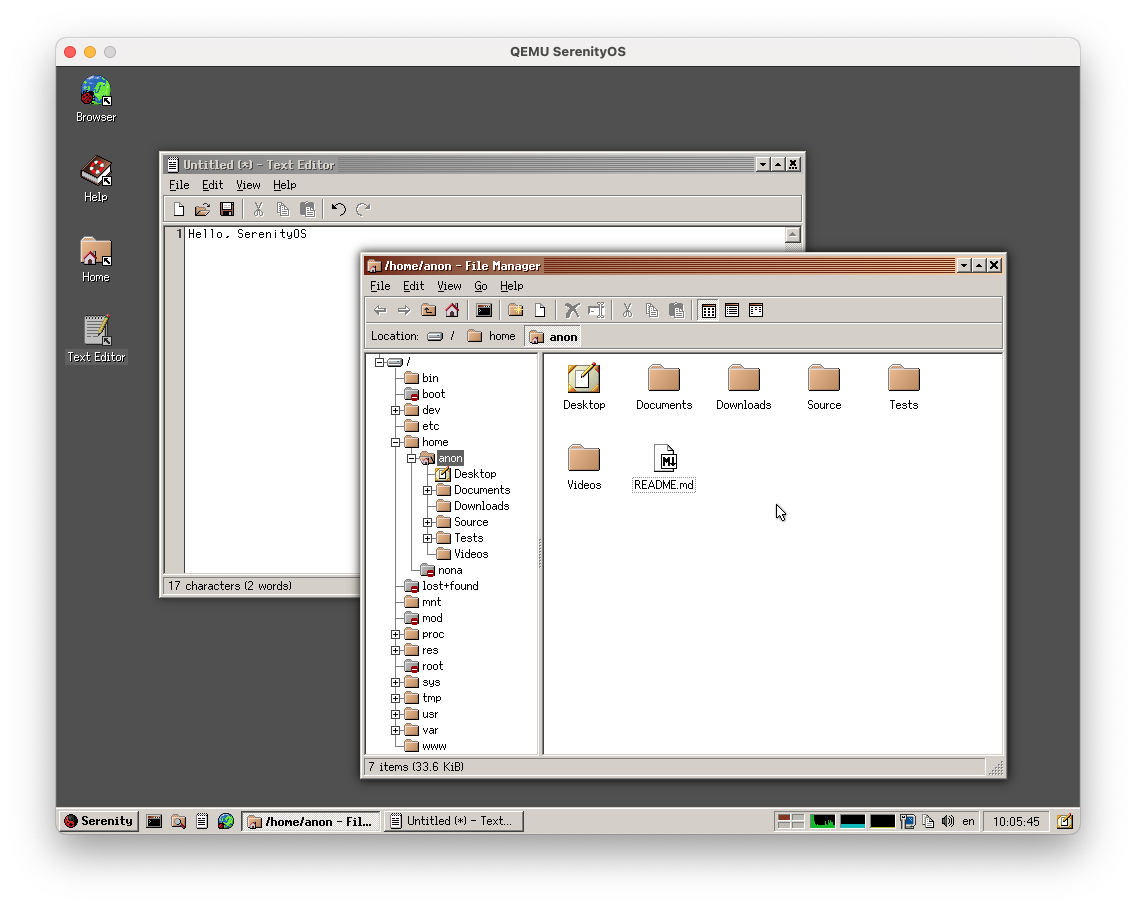Select the Home desktop icon
Viewport: 1136px width, 908px height.
point(96,259)
